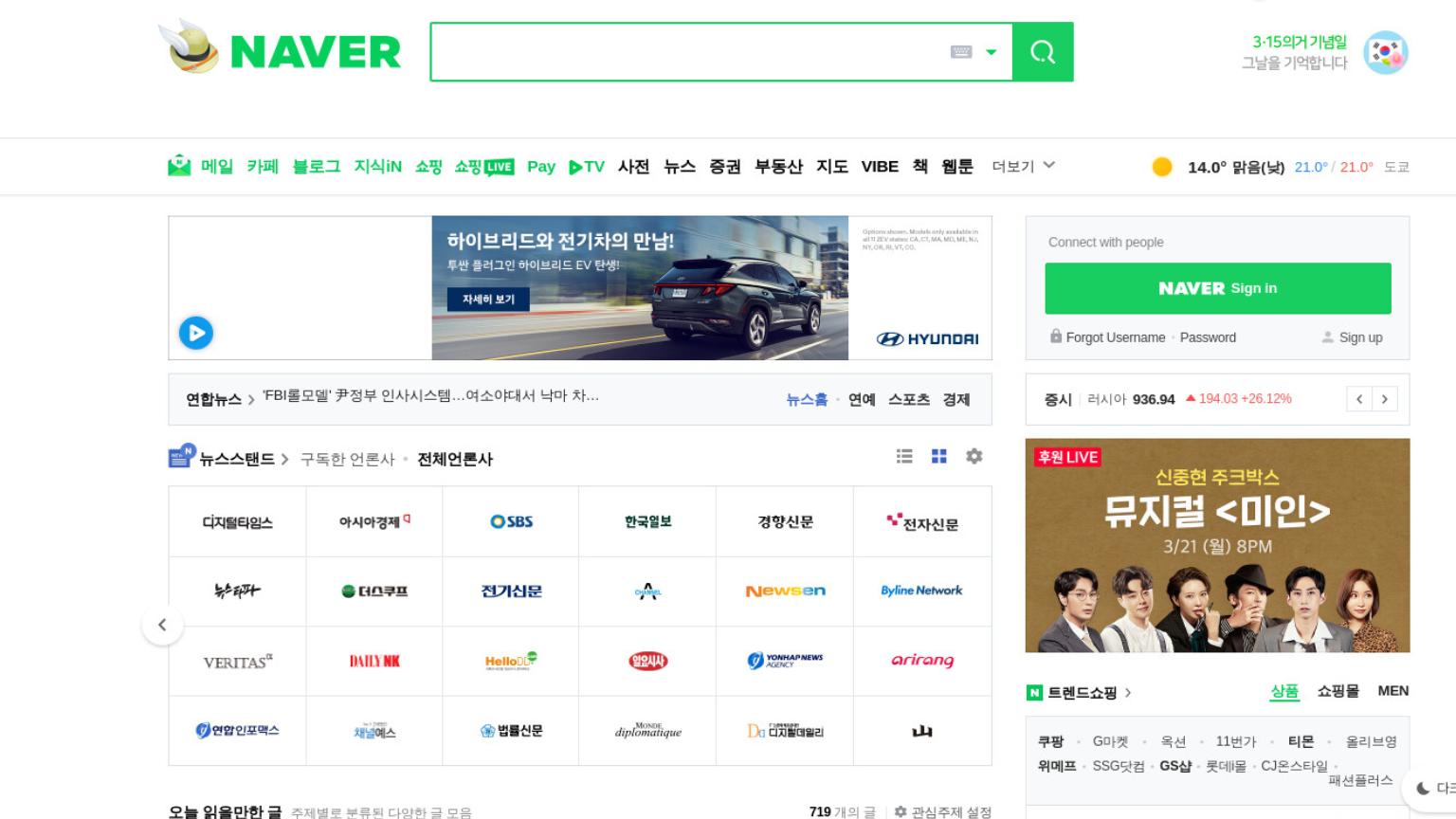Click the sunny weather icon
The width and height of the screenshot is (1456, 819).
click(1162, 167)
